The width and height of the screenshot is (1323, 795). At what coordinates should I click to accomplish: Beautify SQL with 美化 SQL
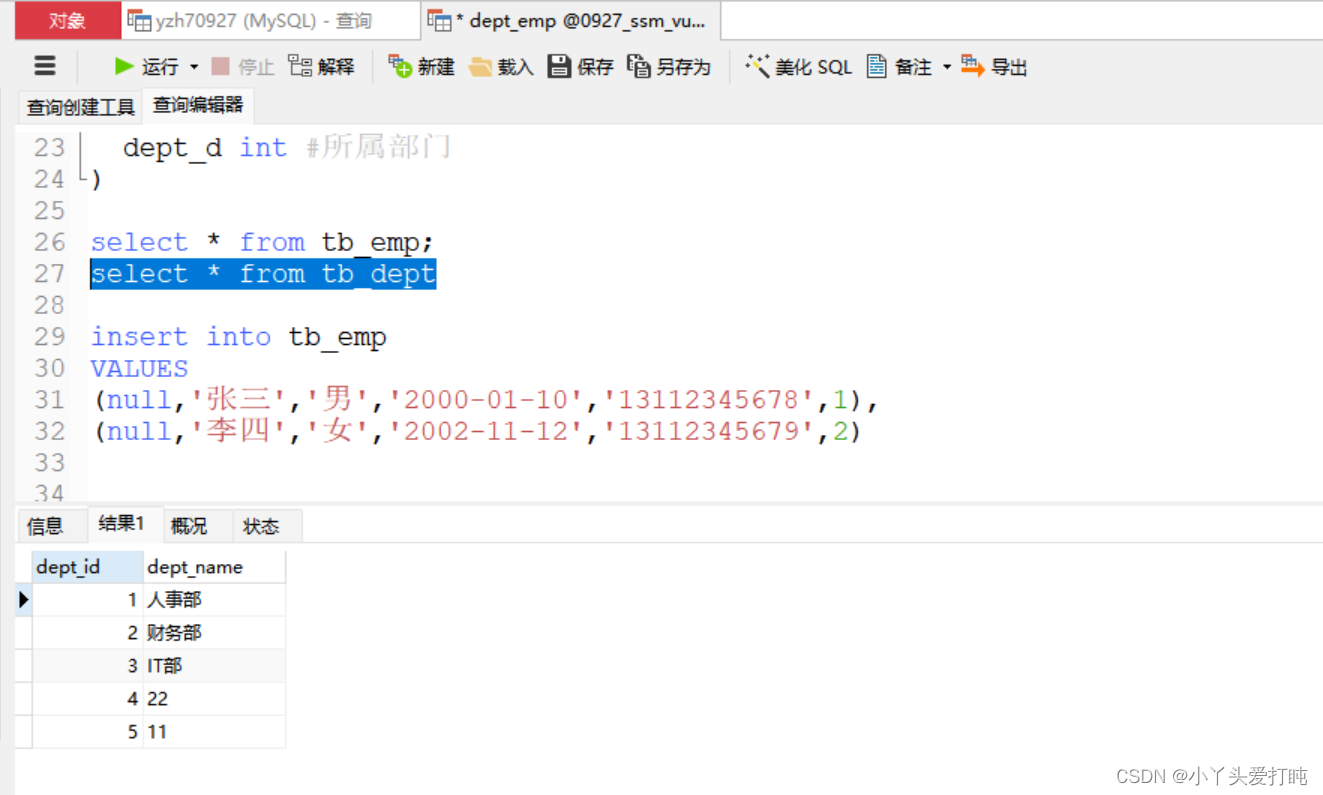click(x=799, y=67)
